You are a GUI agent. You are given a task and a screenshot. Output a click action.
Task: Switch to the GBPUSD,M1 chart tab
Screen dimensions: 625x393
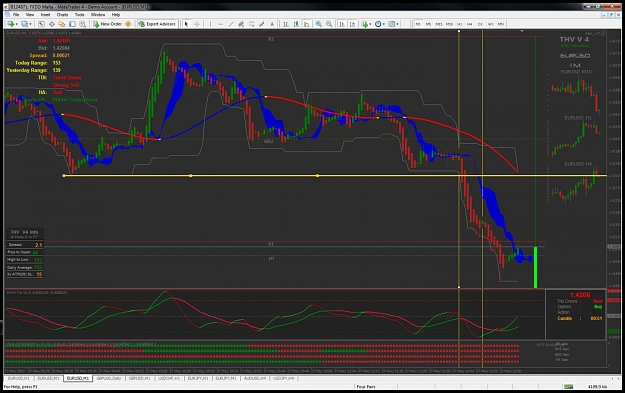[140, 378]
